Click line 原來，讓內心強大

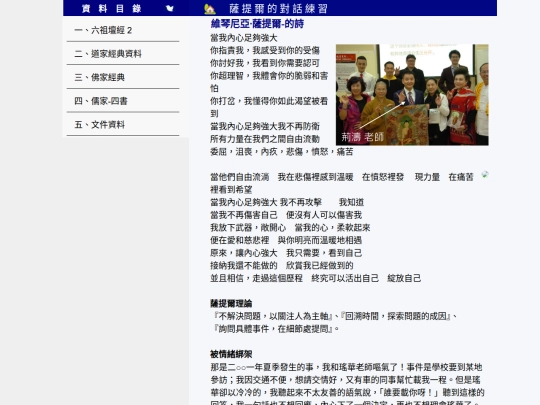click(x=244, y=253)
